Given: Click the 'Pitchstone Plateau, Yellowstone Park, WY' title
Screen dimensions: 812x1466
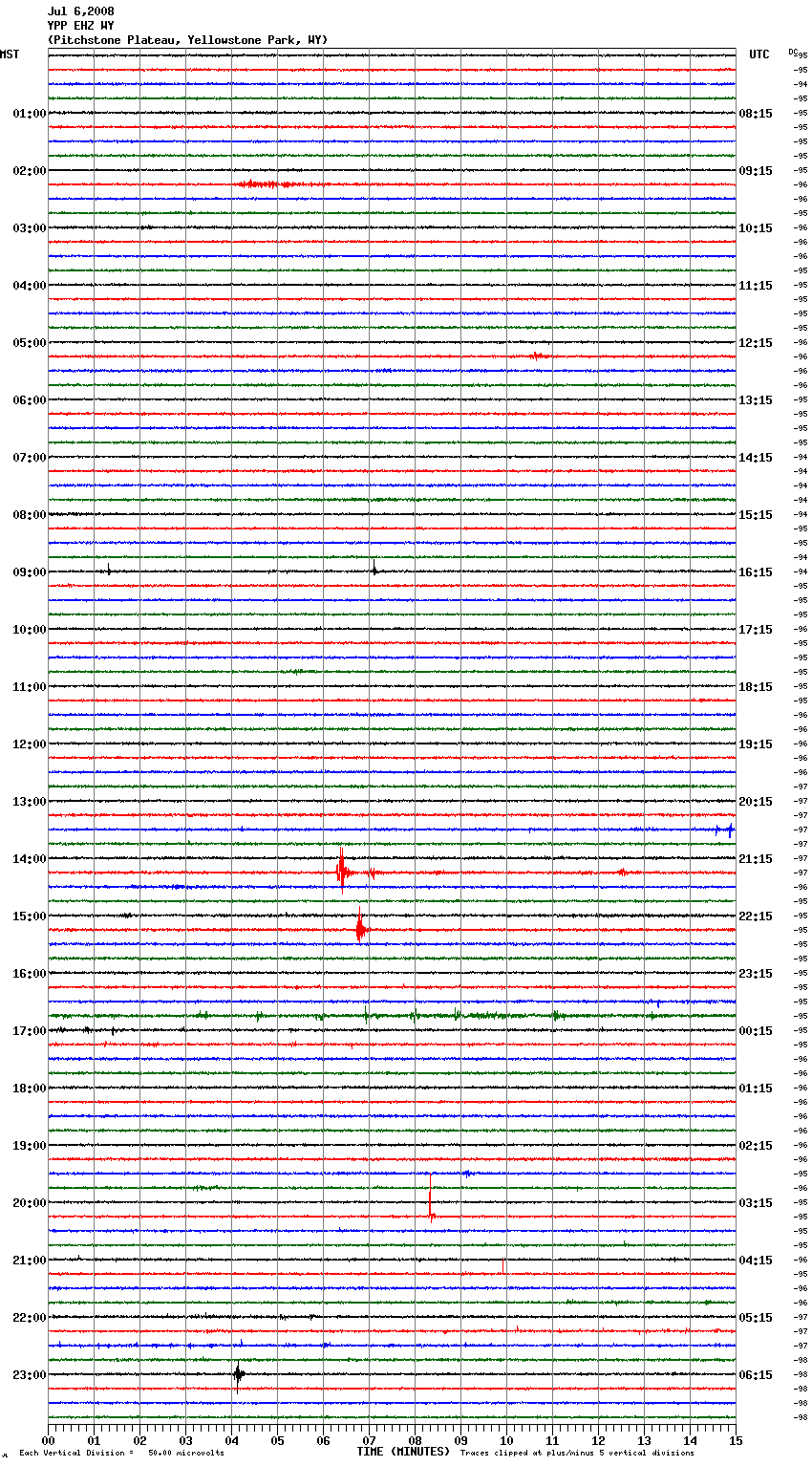Looking at the screenshot, I should [x=187, y=40].
